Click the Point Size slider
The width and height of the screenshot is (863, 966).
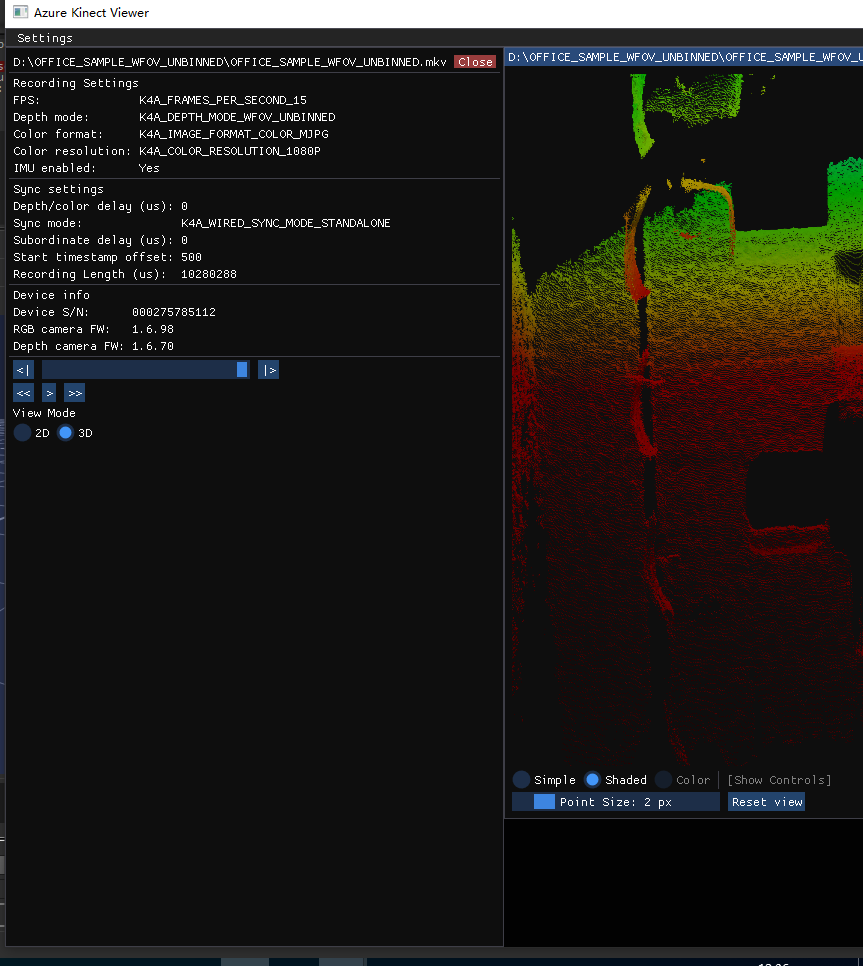pos(616,802)
